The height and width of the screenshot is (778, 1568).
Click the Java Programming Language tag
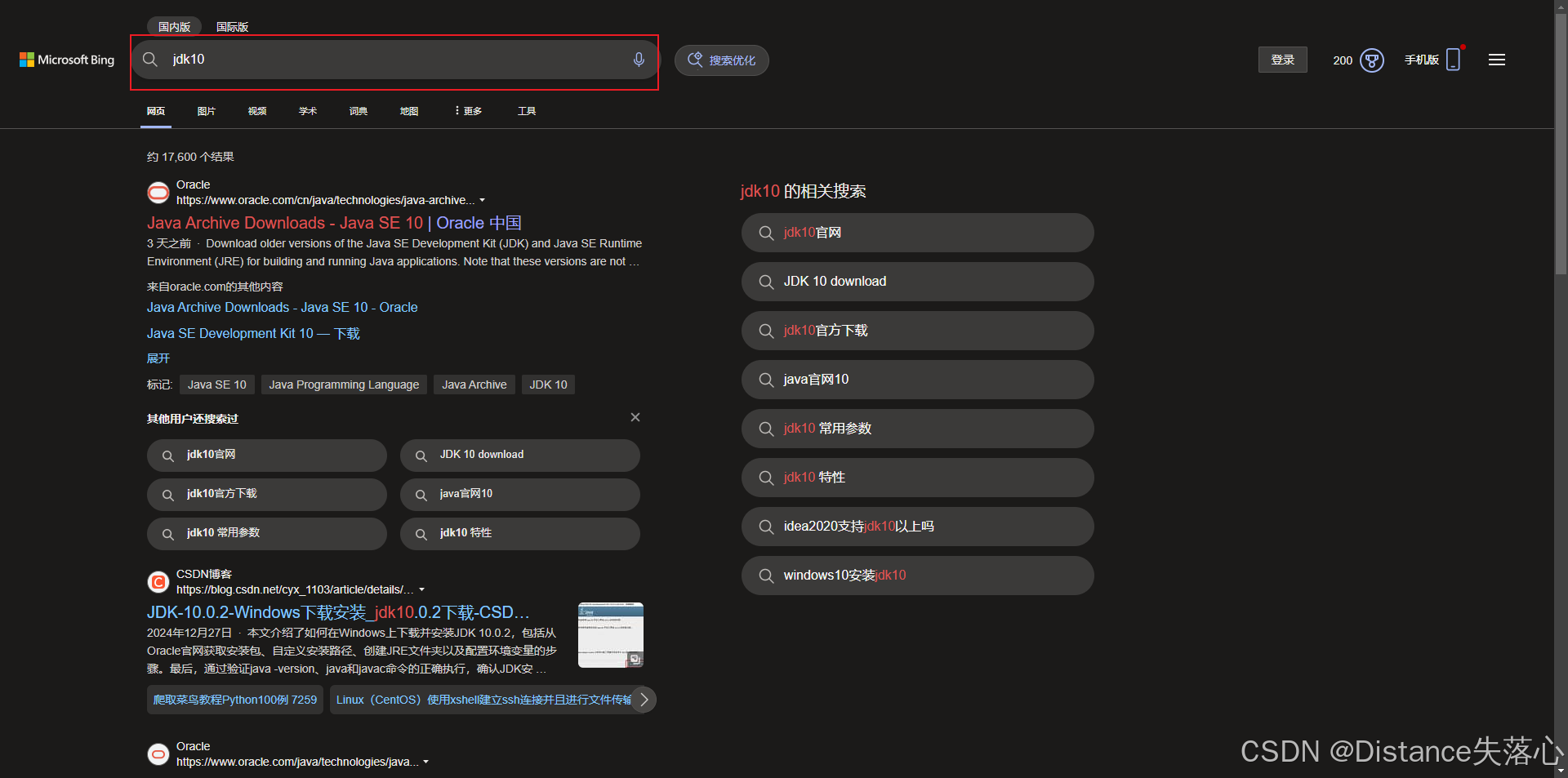pos(344,385)
